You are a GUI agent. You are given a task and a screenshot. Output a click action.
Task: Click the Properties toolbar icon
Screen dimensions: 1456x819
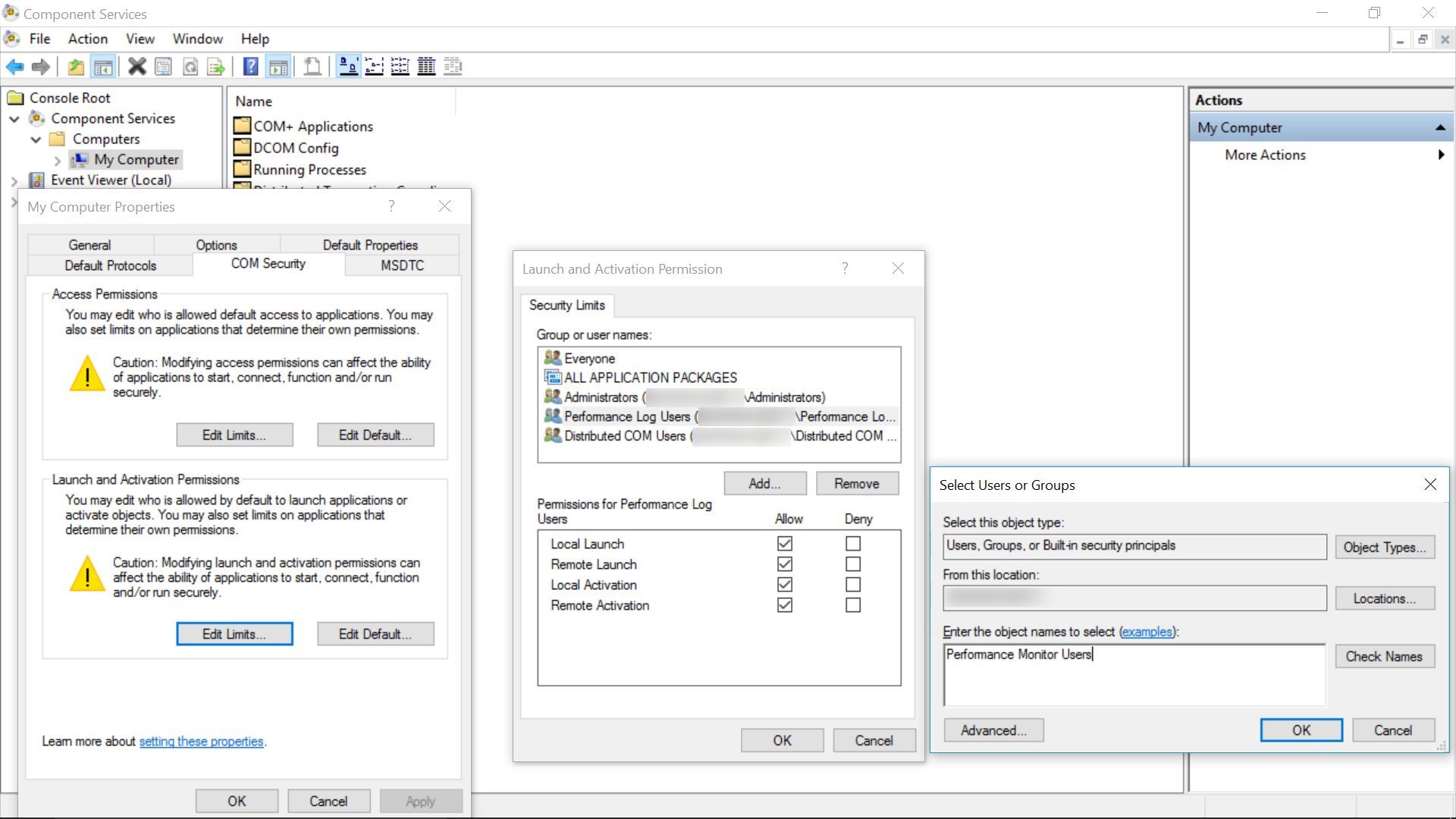click(163, 67)
